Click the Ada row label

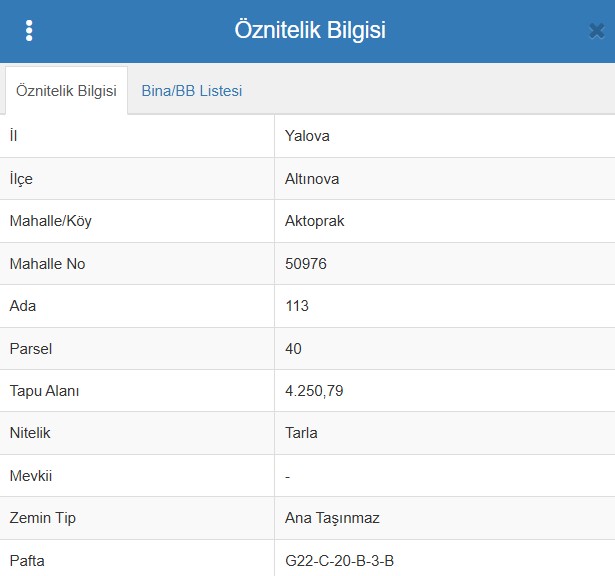23,306
